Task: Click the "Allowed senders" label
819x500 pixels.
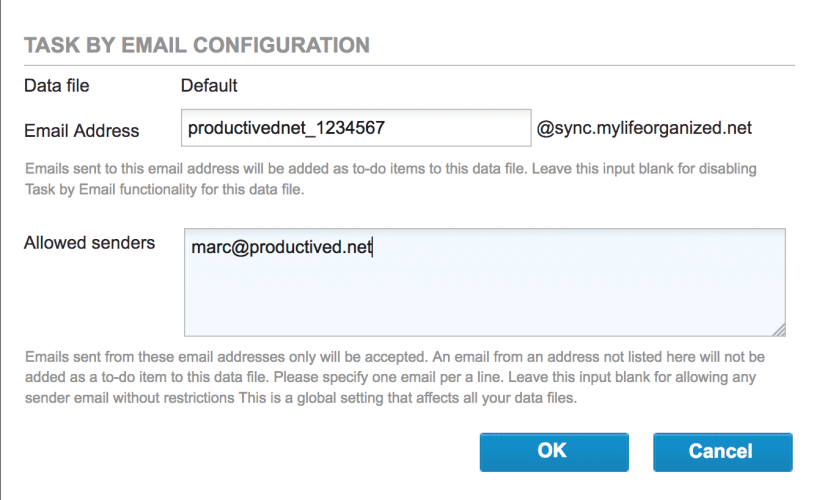Action: point(89,243)
